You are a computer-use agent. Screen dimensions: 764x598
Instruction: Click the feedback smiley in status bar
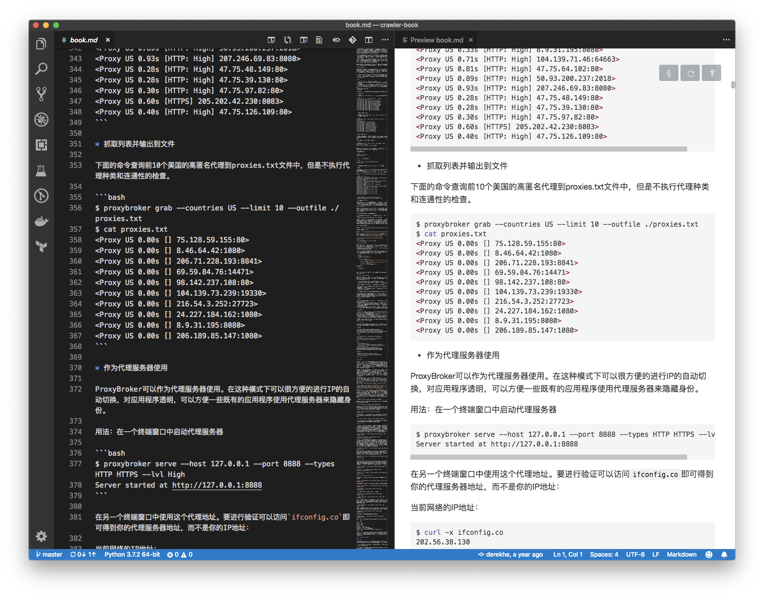(709, 555)
